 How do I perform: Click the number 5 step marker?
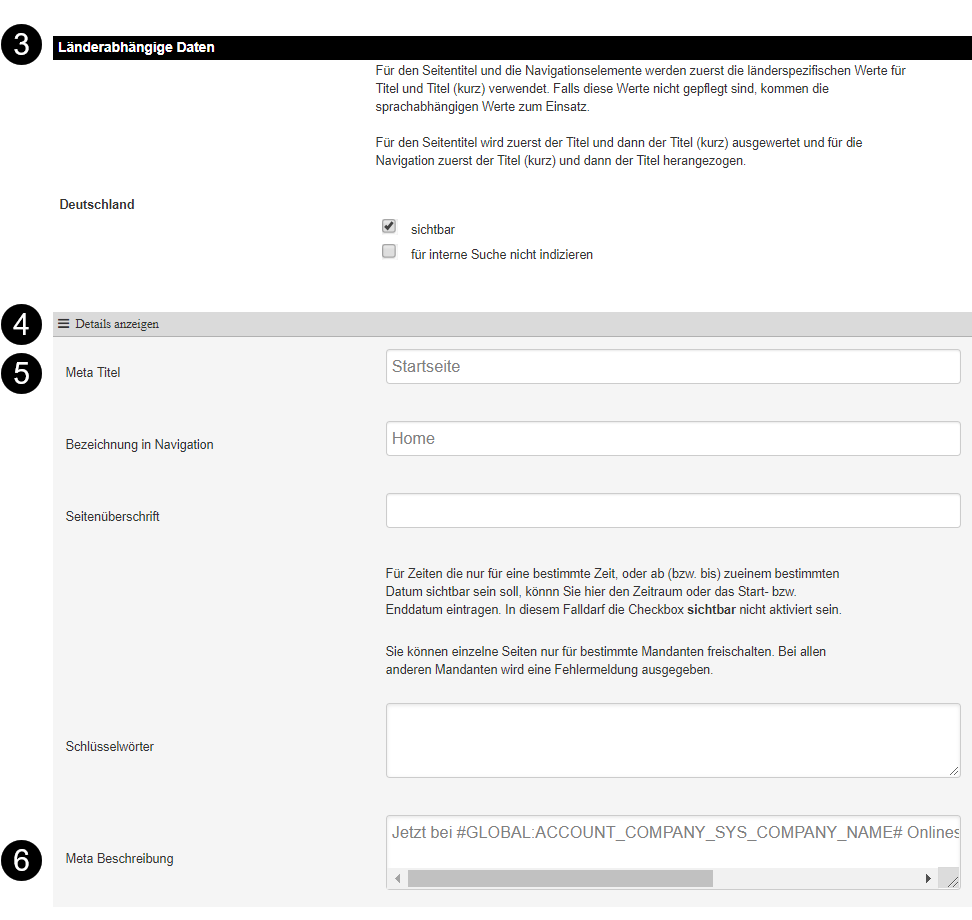point(21,372)
